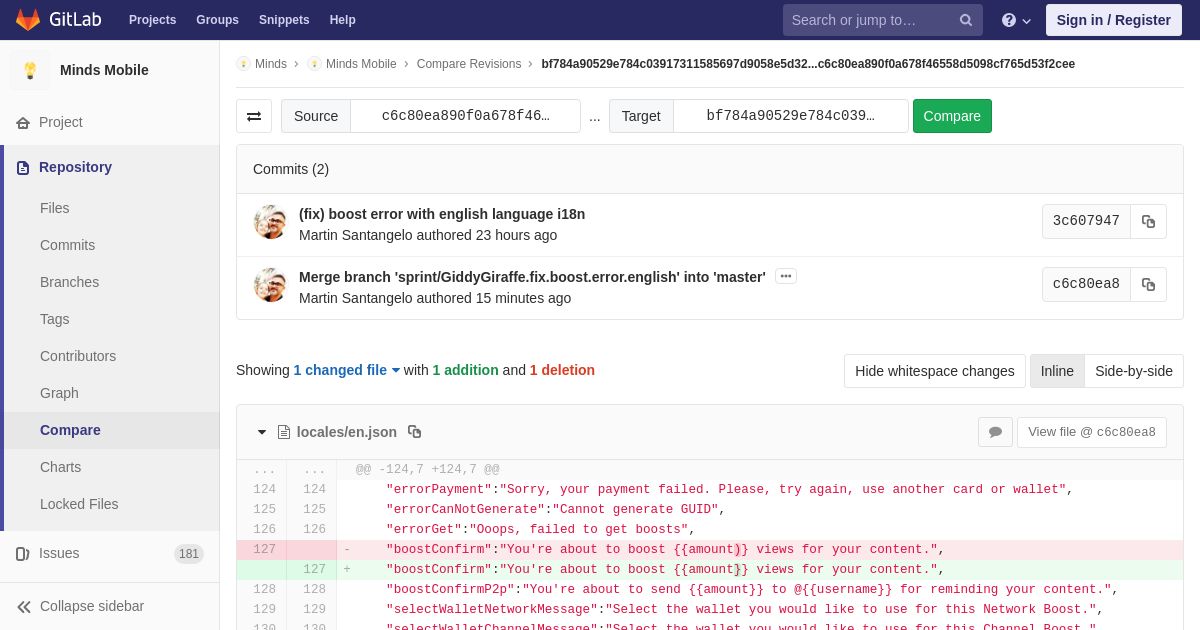The image size is (1200, 630).
Task: Expand the merge commit description ellipsis
Action: (786, 276)
